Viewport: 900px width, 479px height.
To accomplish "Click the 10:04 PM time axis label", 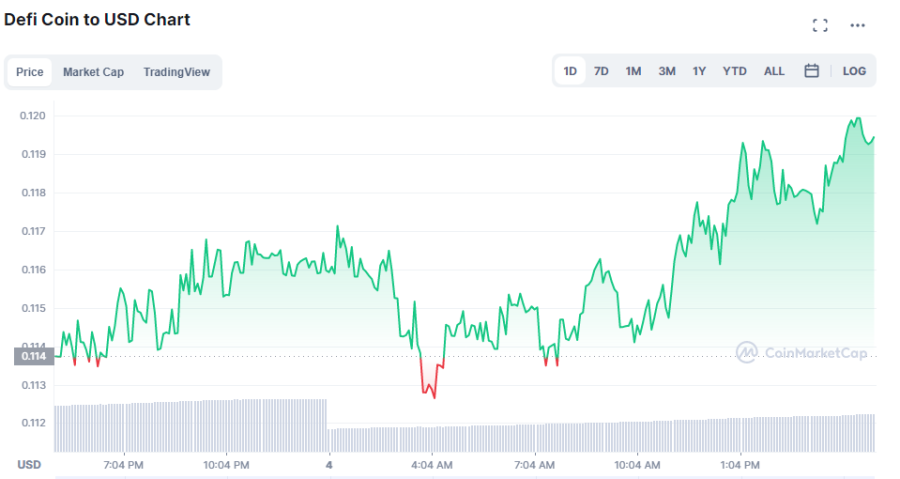I will (226, 465).
